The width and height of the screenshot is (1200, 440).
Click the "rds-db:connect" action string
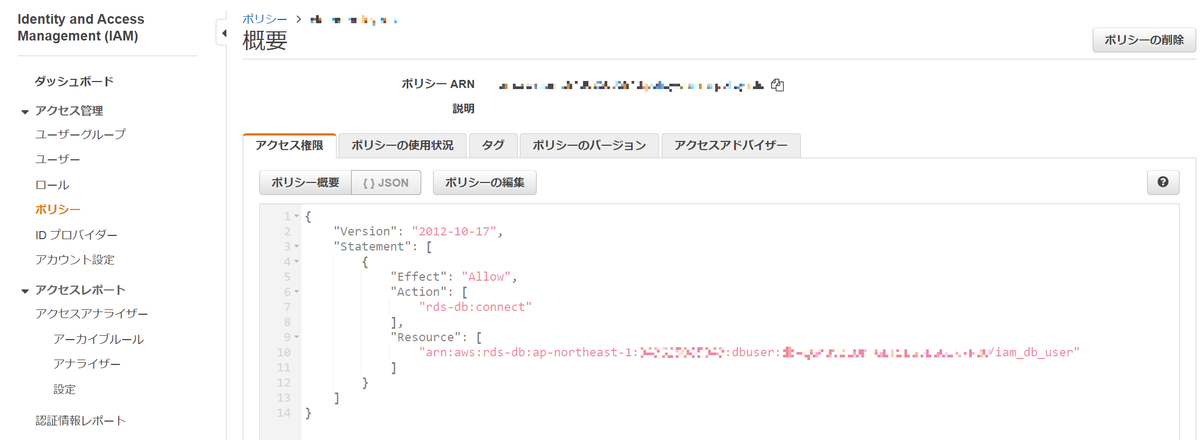pos(475,307)
